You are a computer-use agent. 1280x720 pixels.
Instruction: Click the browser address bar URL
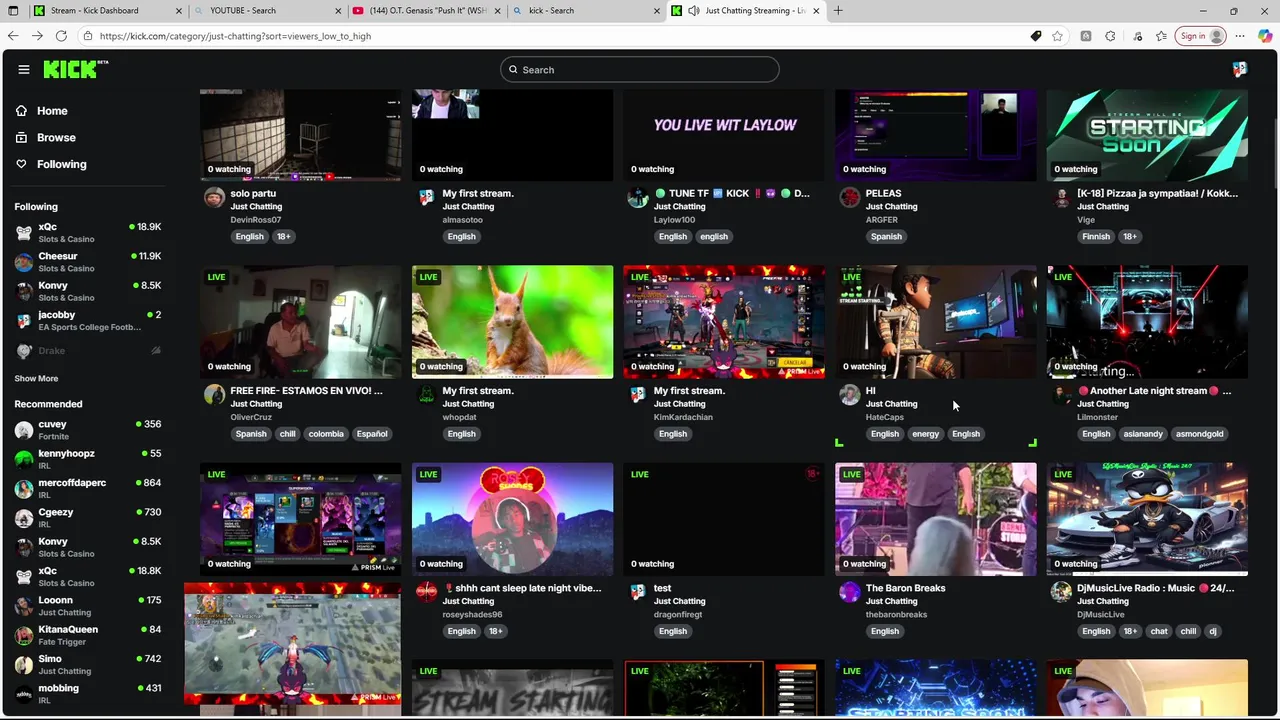tap(235, 36)
